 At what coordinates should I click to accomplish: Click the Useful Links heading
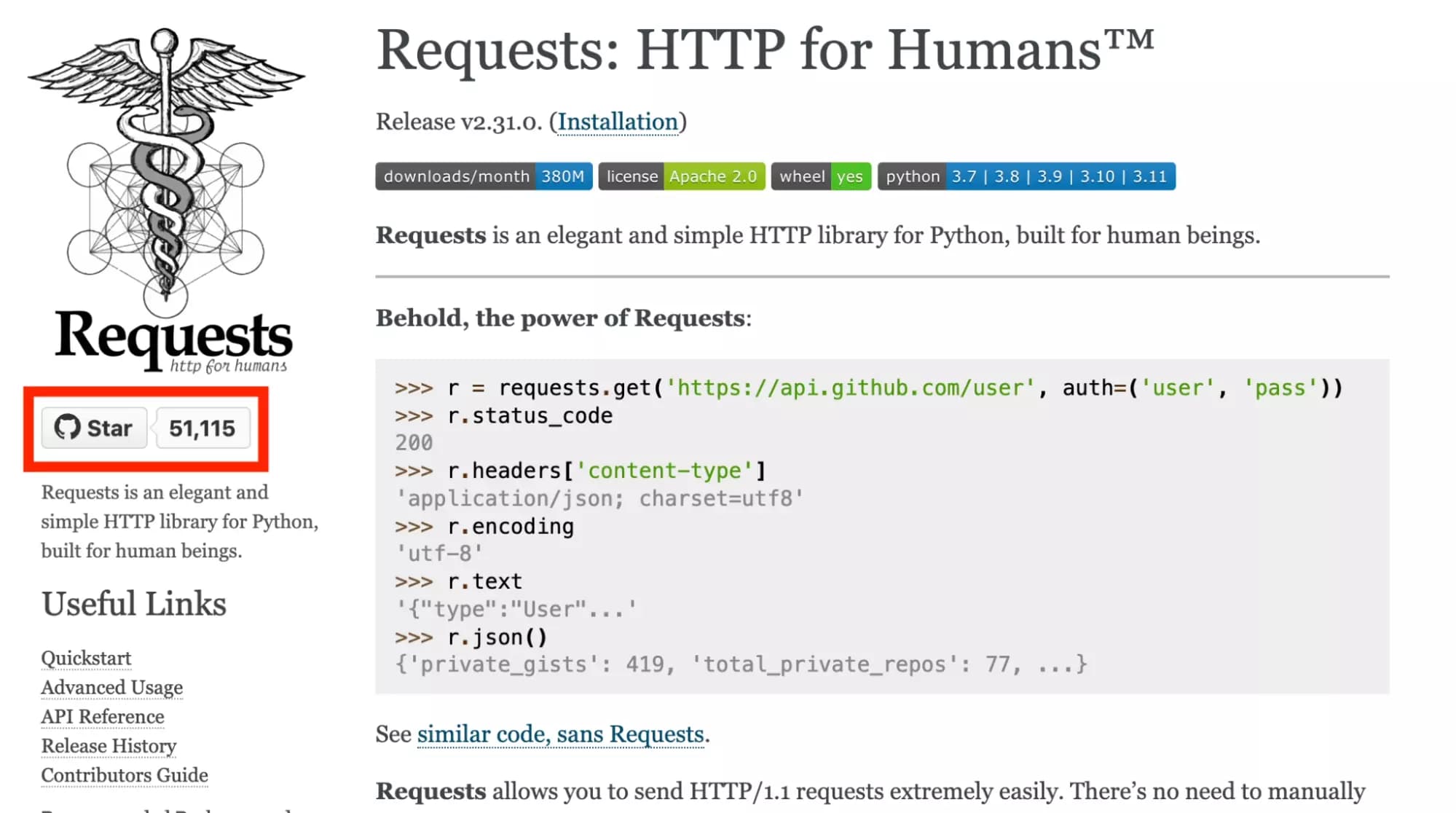[133, 603]
